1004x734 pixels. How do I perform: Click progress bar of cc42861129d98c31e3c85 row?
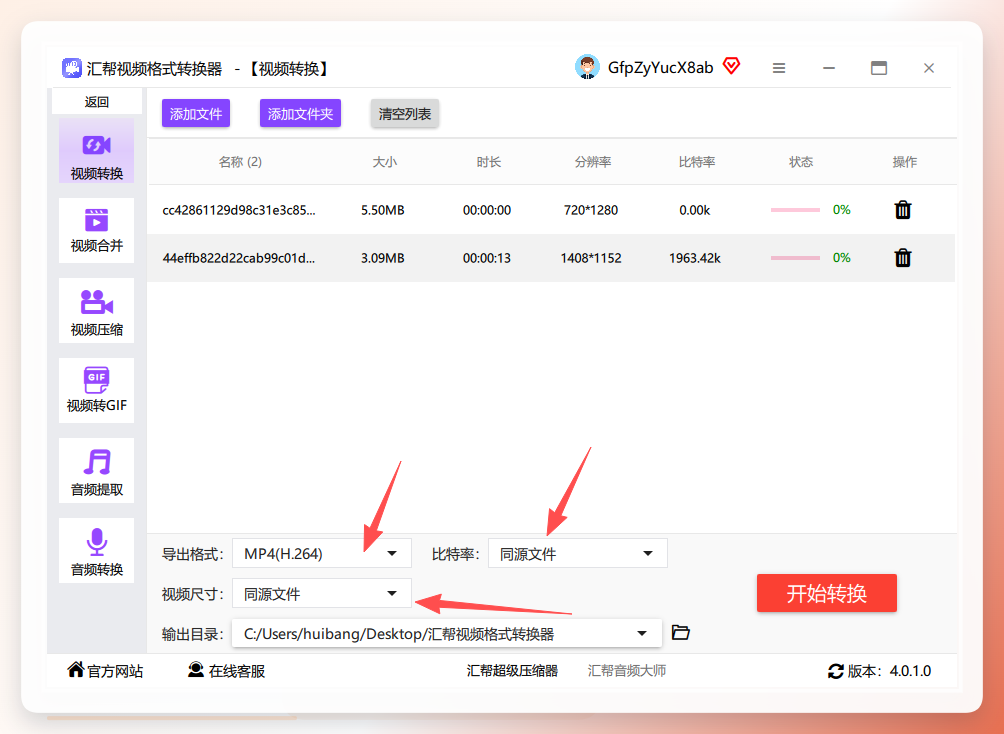(x=795, y=210)
